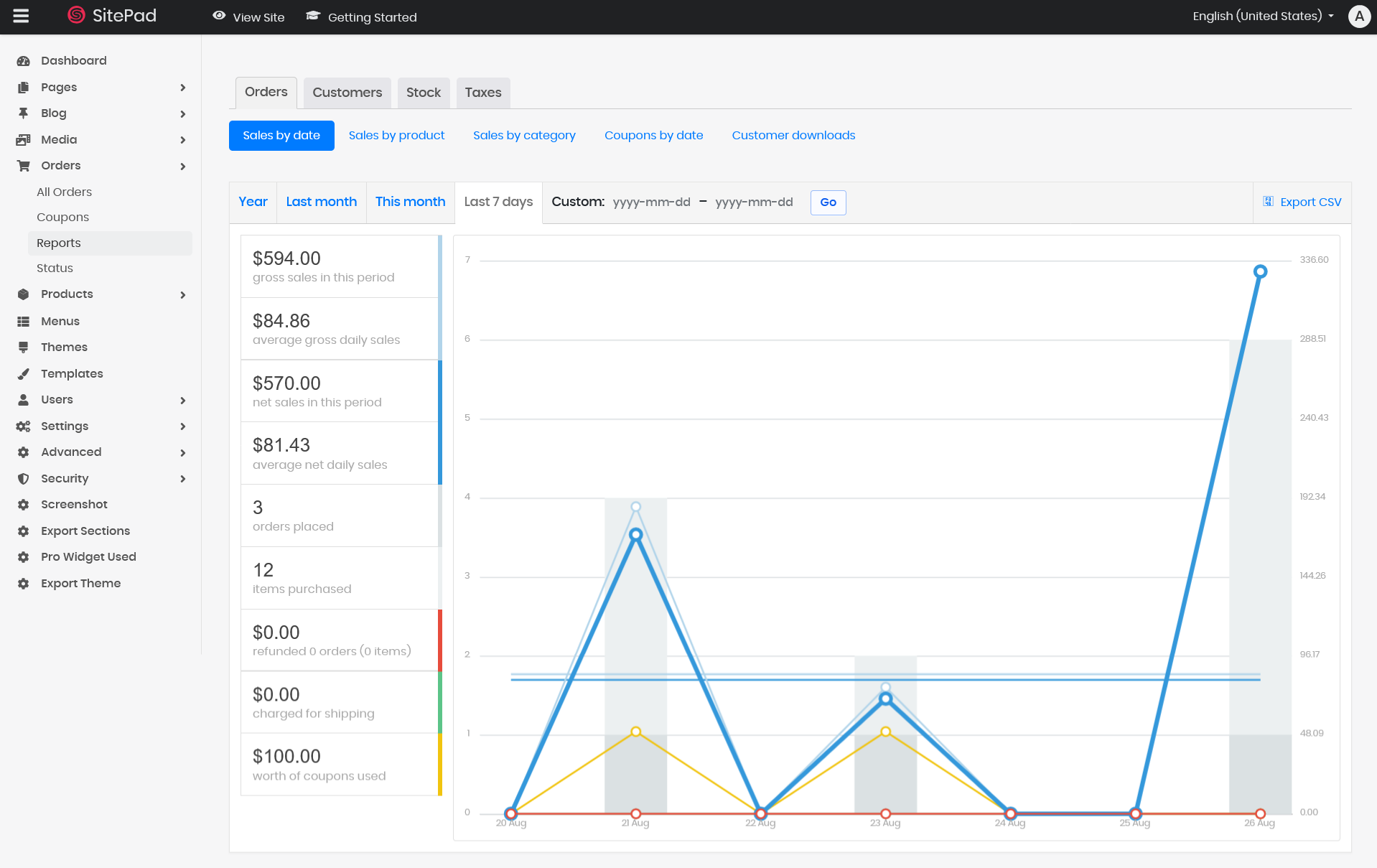Screen dimensions: 1377x868
Task: Click the Users person icon
Action: point(23,400)
